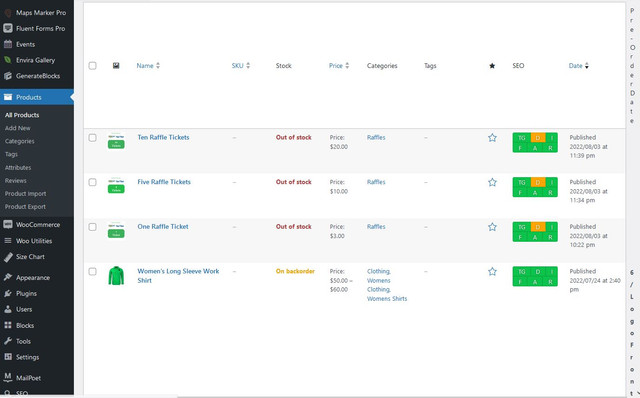640x398 pixels.
Task: Check the Women's Long Sleeve Work Shirt checkbox
Action: coord(93,271)
